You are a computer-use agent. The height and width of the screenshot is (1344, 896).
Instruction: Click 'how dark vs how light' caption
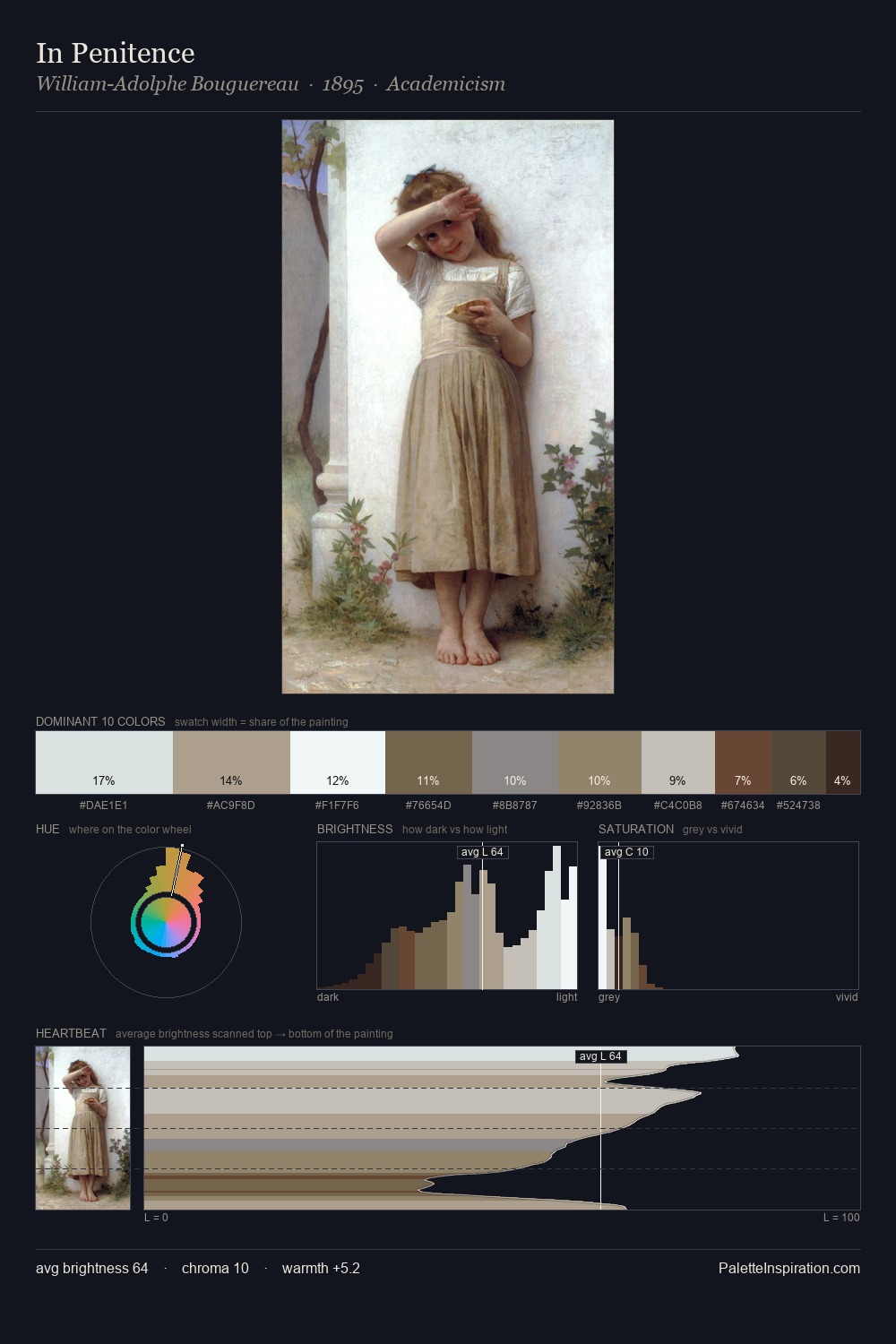(x=455, y=830)
